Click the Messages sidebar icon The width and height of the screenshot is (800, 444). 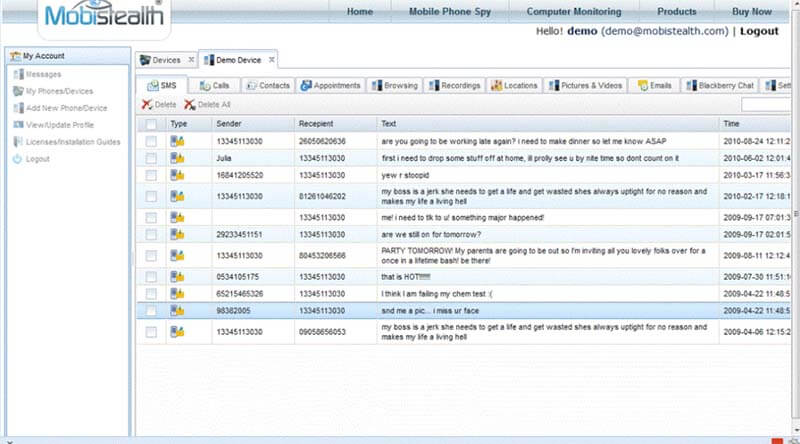pos(18,75)
